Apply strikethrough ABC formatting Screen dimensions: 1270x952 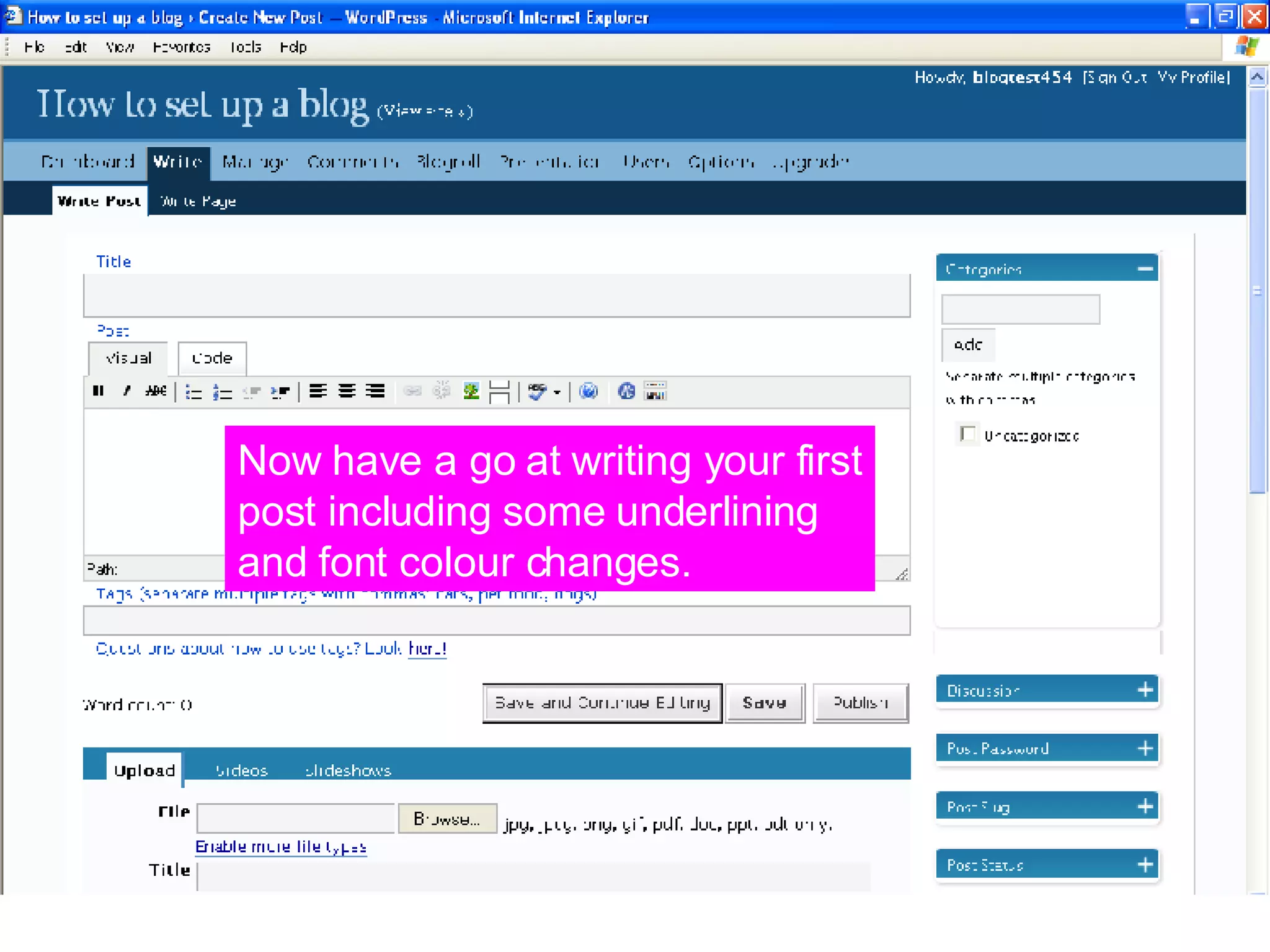point(156,391)
